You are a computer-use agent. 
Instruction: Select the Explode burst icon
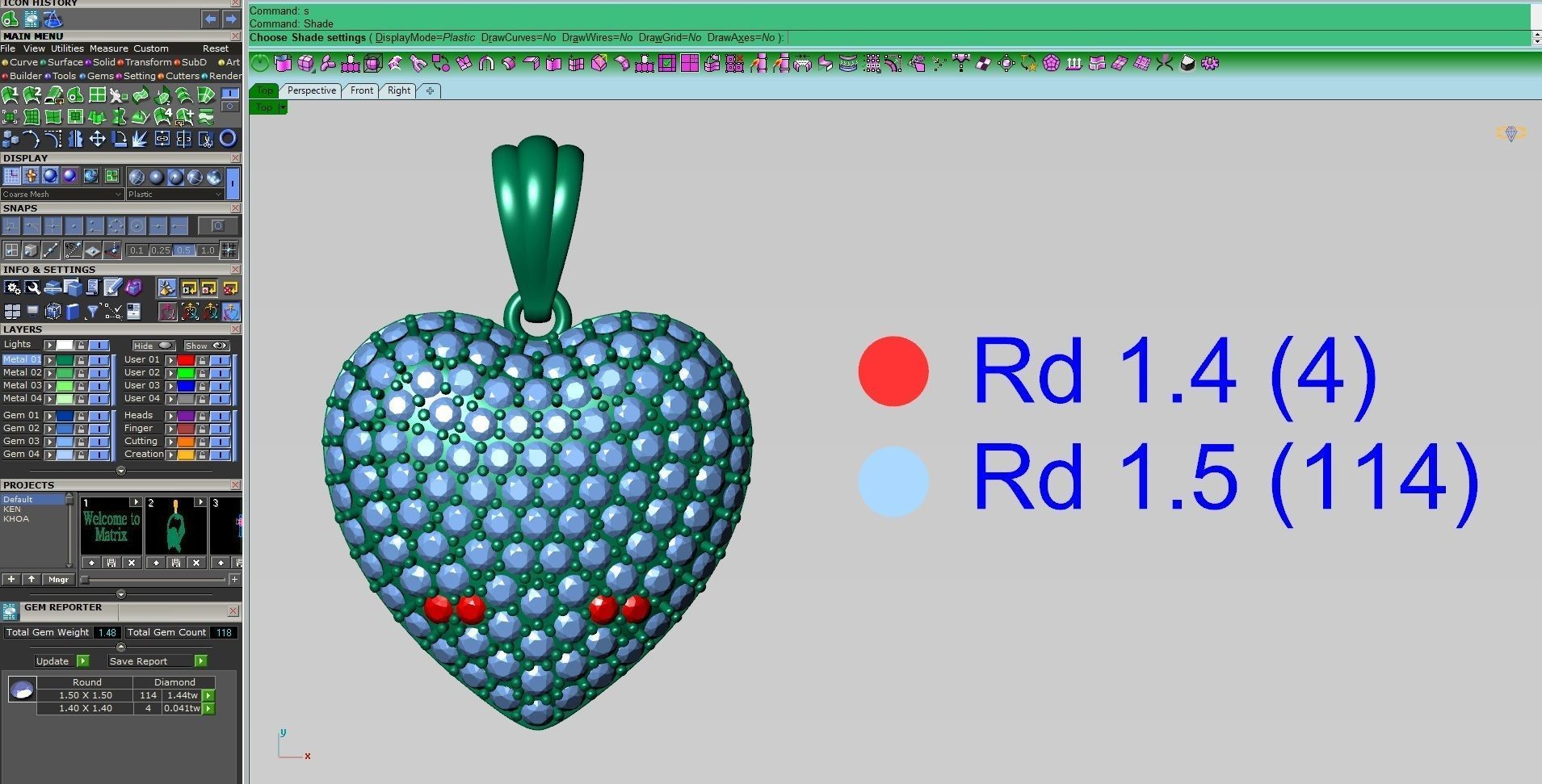click(141, 139)
